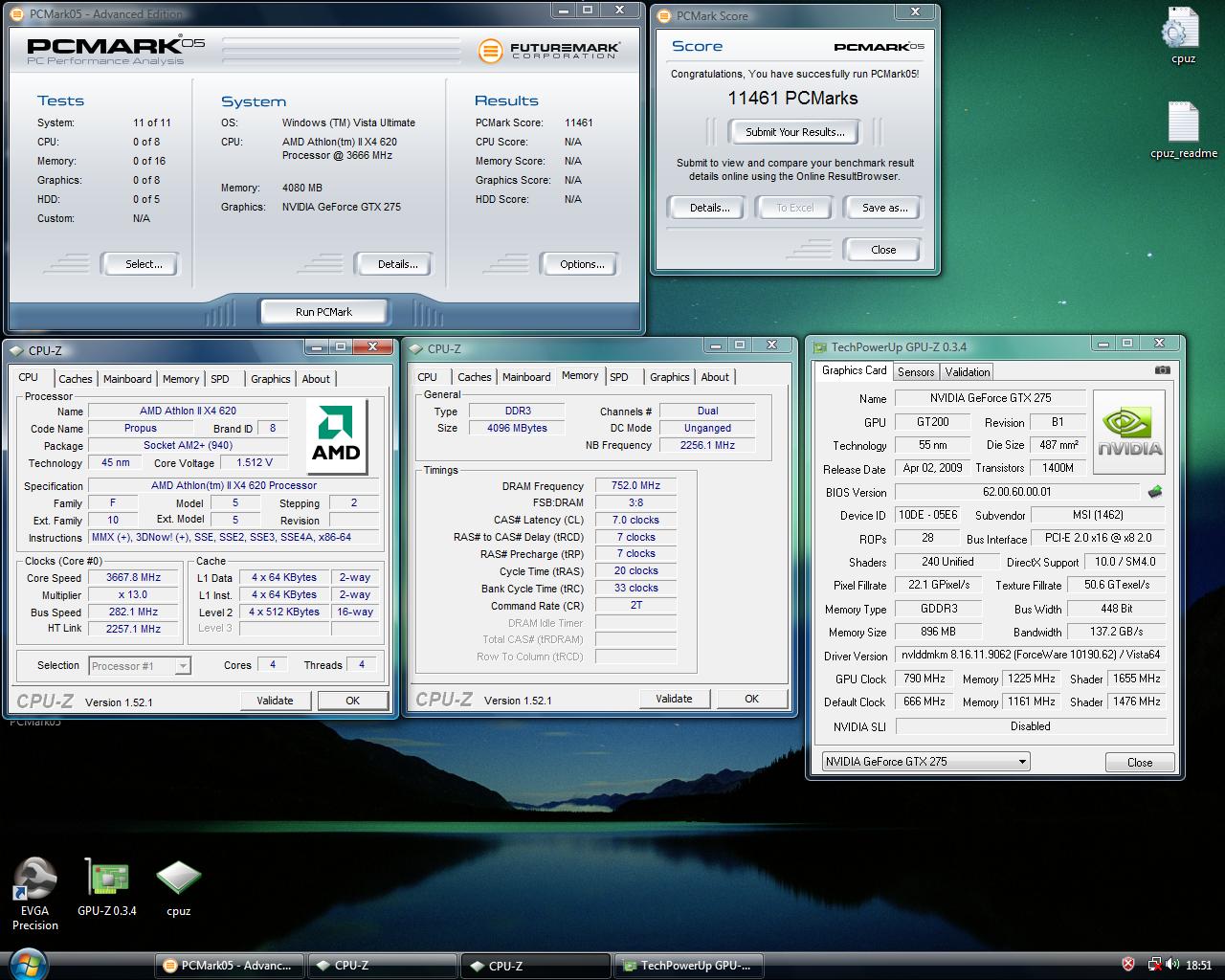Click the BIOS Version field in GPU-Z
1225x980 pixels.
[x=1016, y=492]
